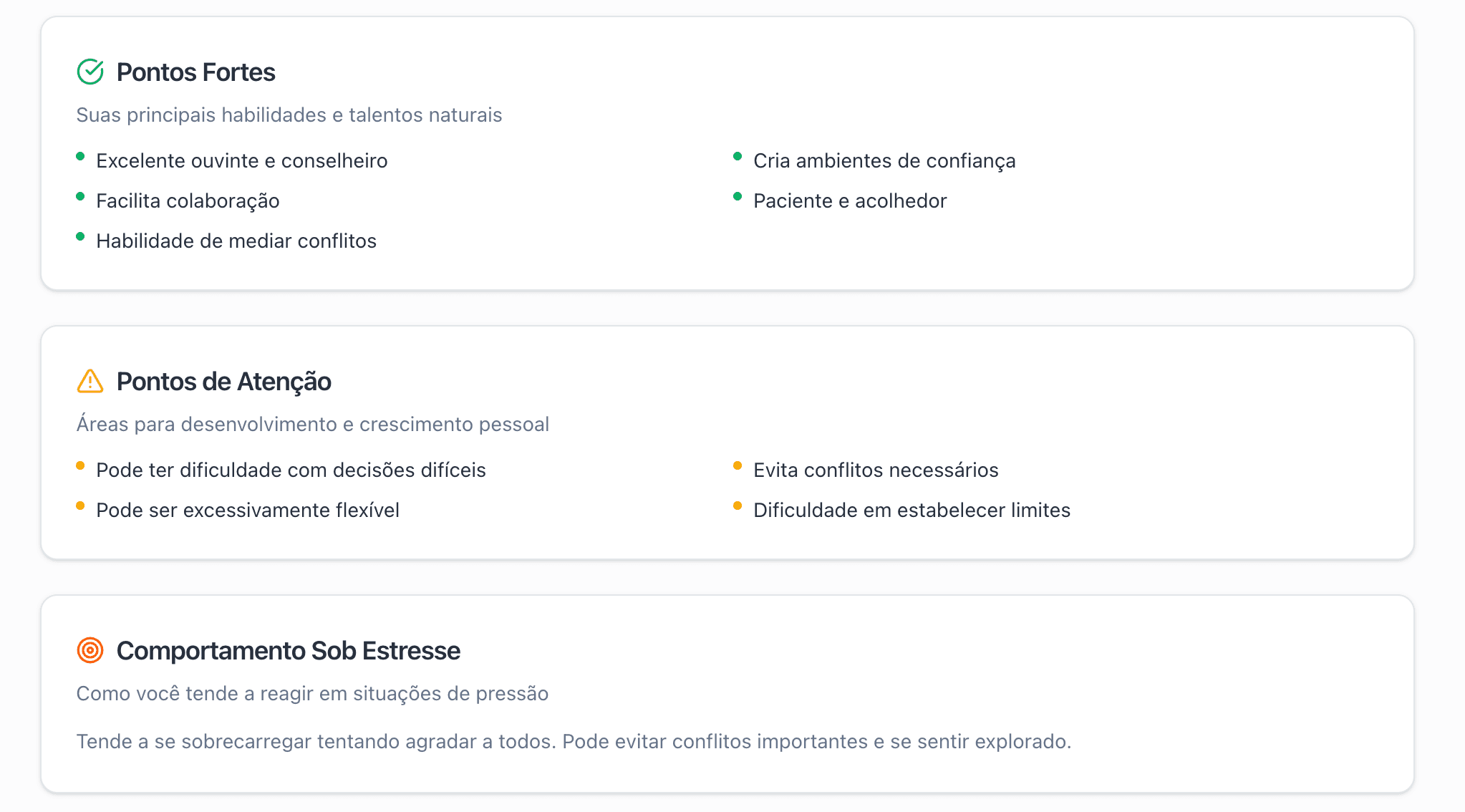Click the 'Tende a se sobrecarregar' paragraph
The height and width of the screenshot is (812, 1465).
click(x=574, y=741)
